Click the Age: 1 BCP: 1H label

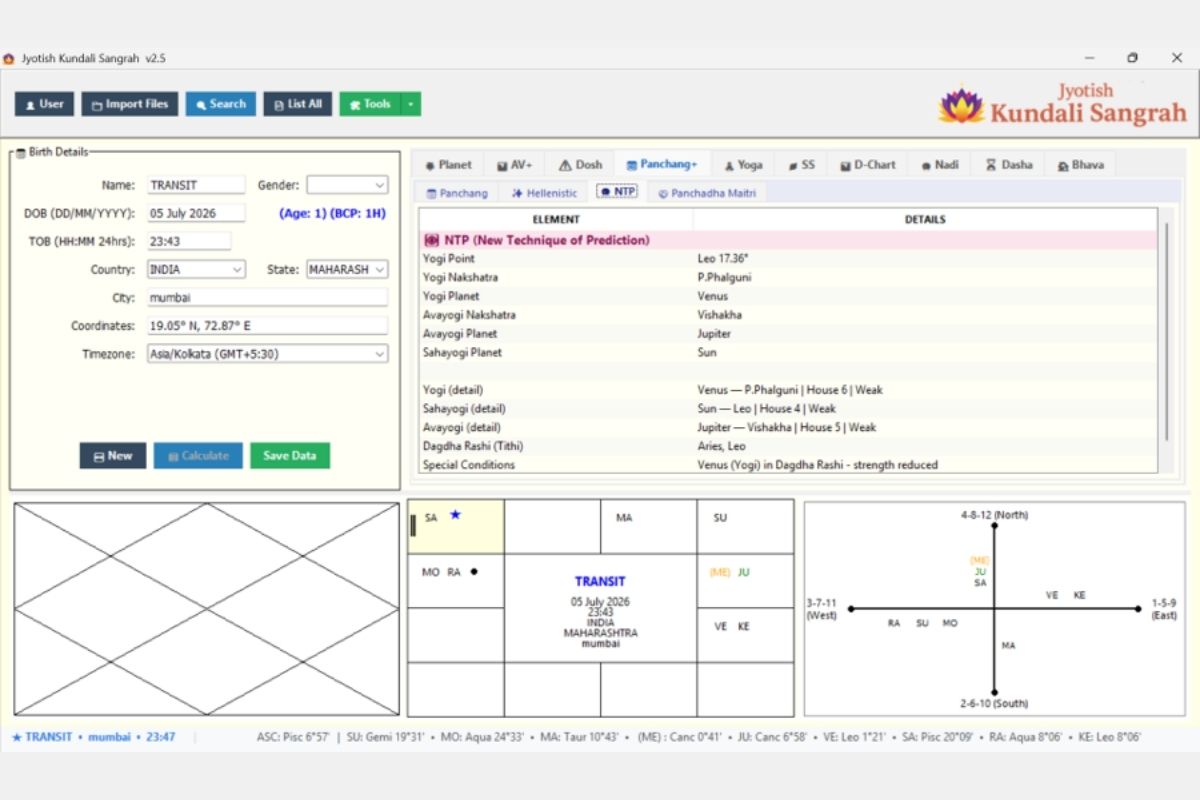[332, 213]
